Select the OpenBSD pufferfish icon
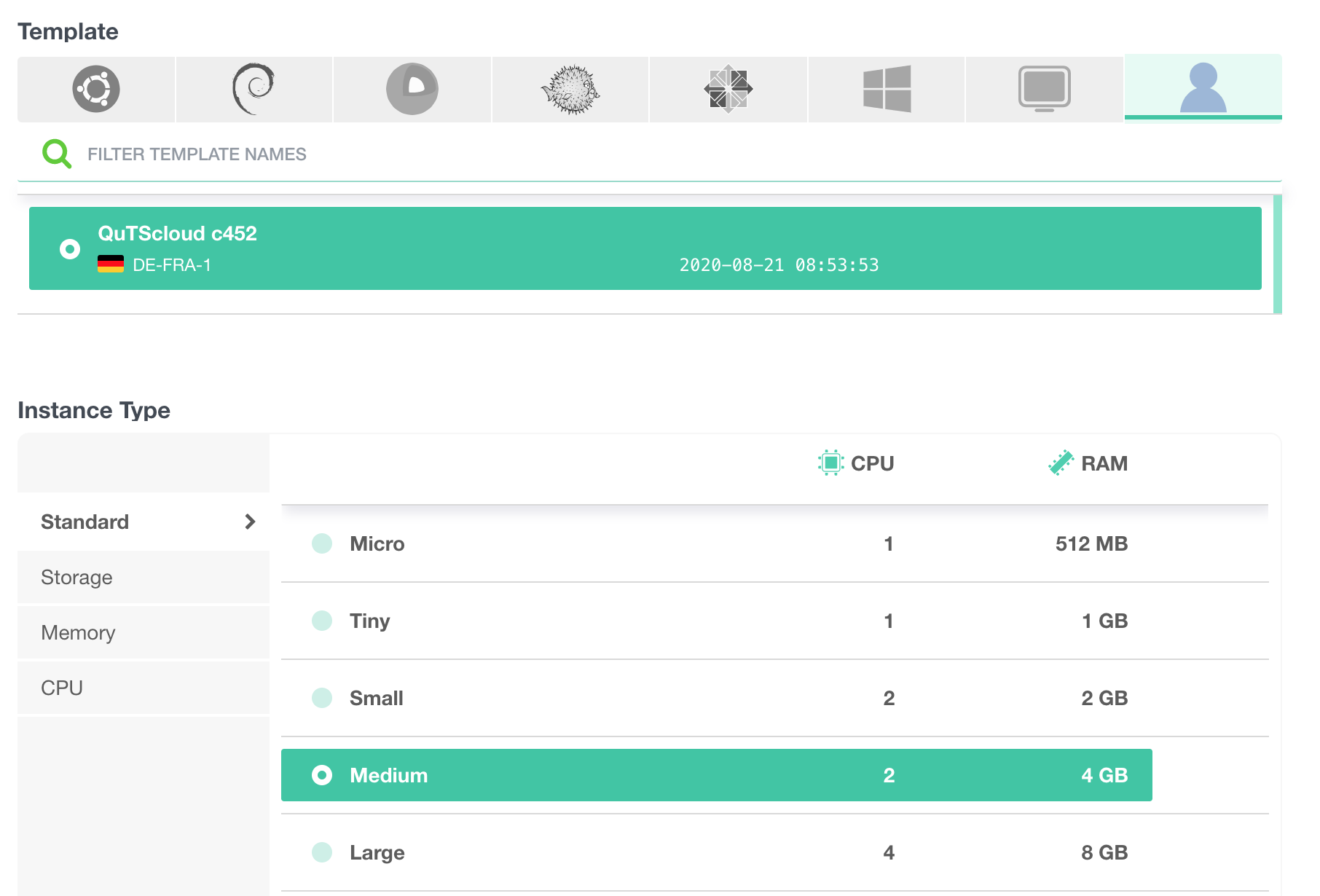 click(x=570, y=89)
